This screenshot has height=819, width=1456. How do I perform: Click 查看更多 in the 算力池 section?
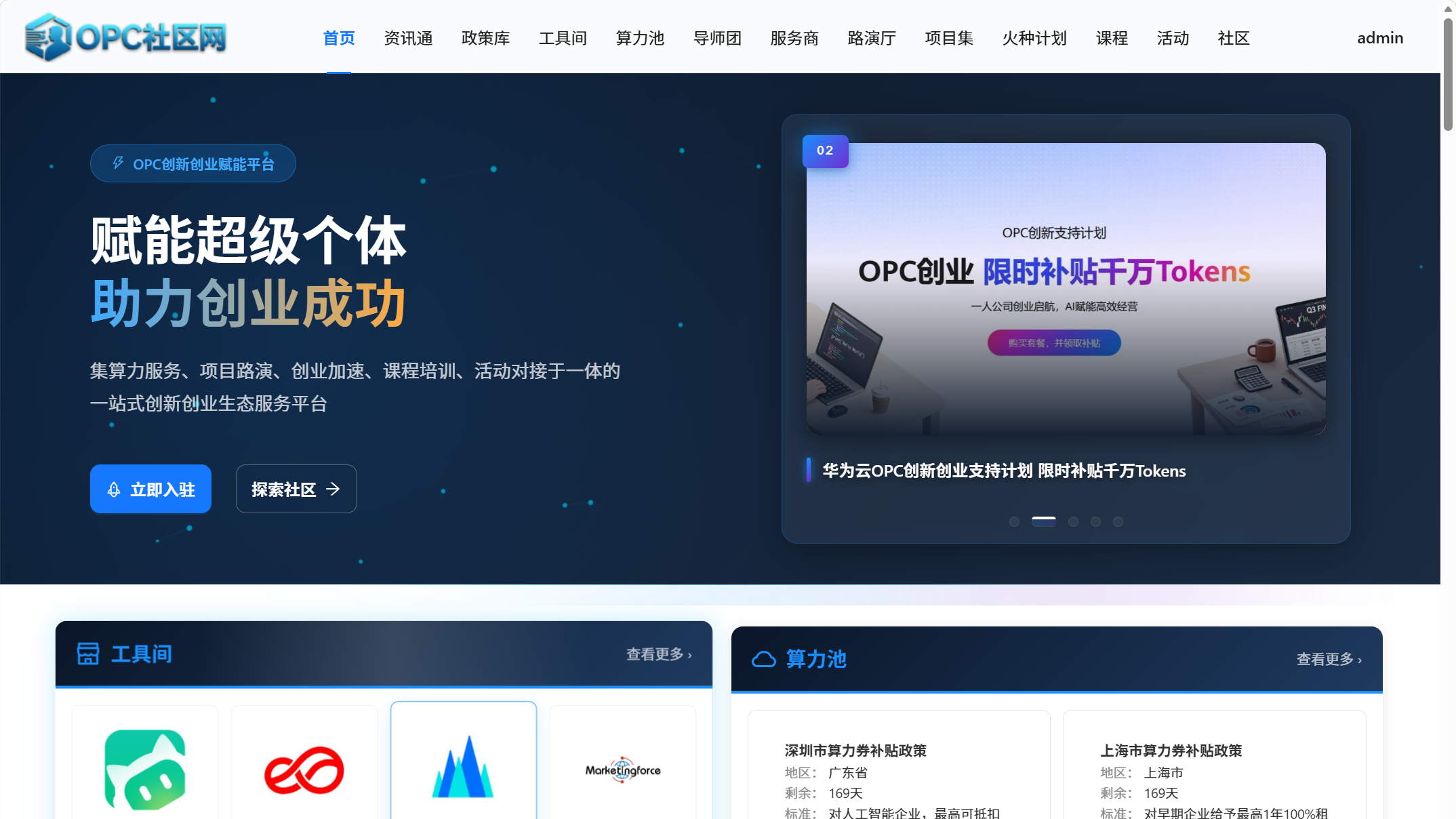click(x=1329, y=659)
